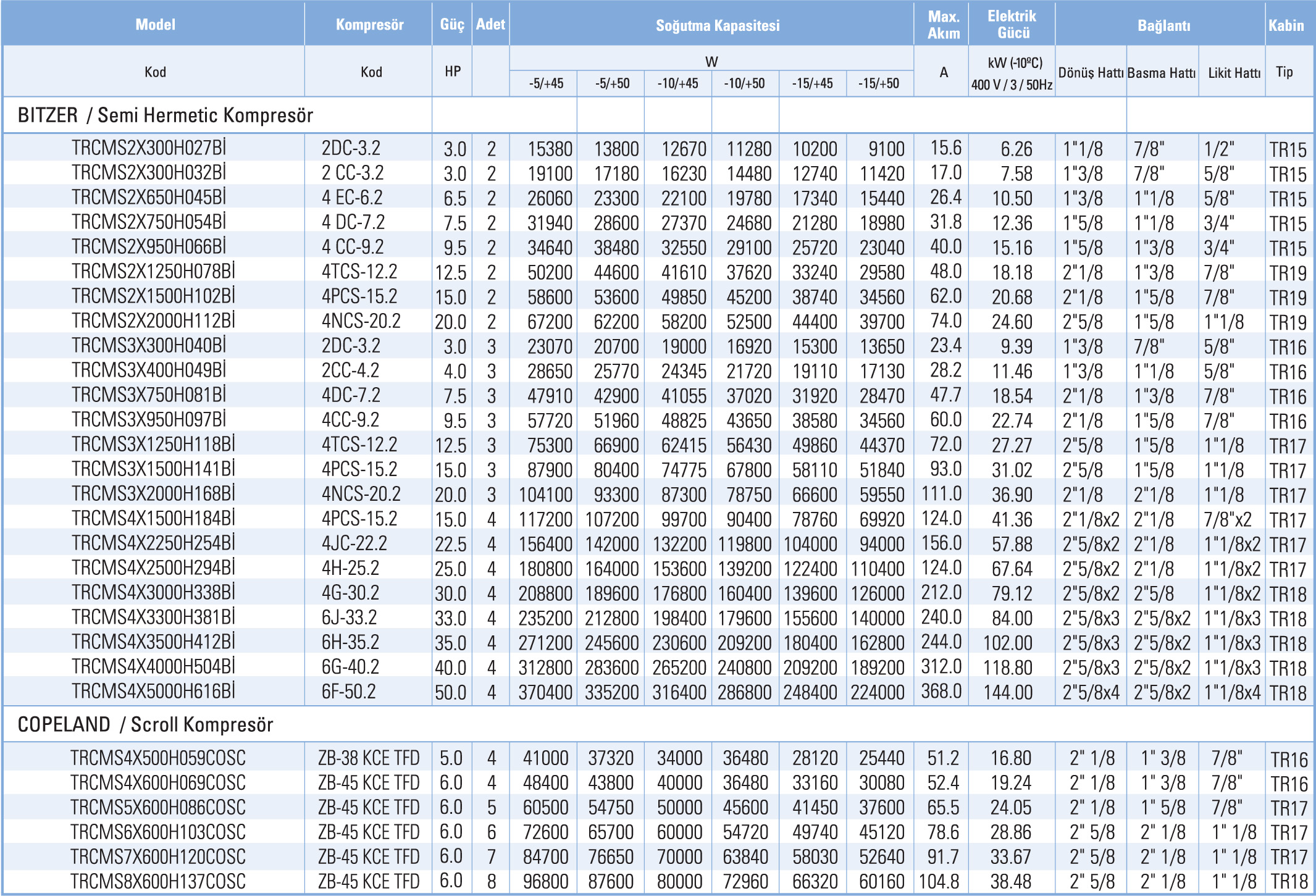
Task: Click the Kompresör column header
Action: point(369,25)
